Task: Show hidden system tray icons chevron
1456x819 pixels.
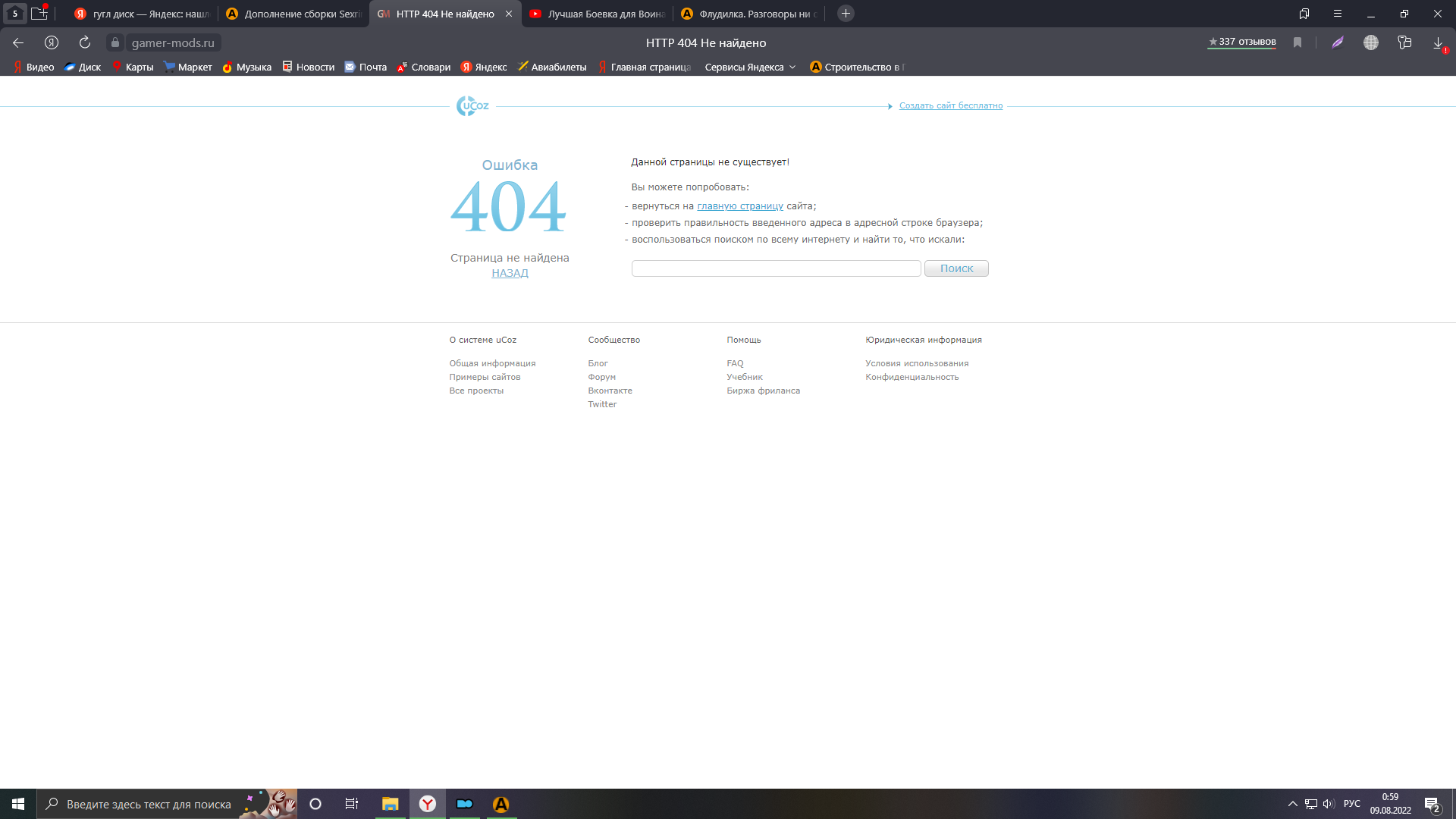Action: (x=1292, y=804)
